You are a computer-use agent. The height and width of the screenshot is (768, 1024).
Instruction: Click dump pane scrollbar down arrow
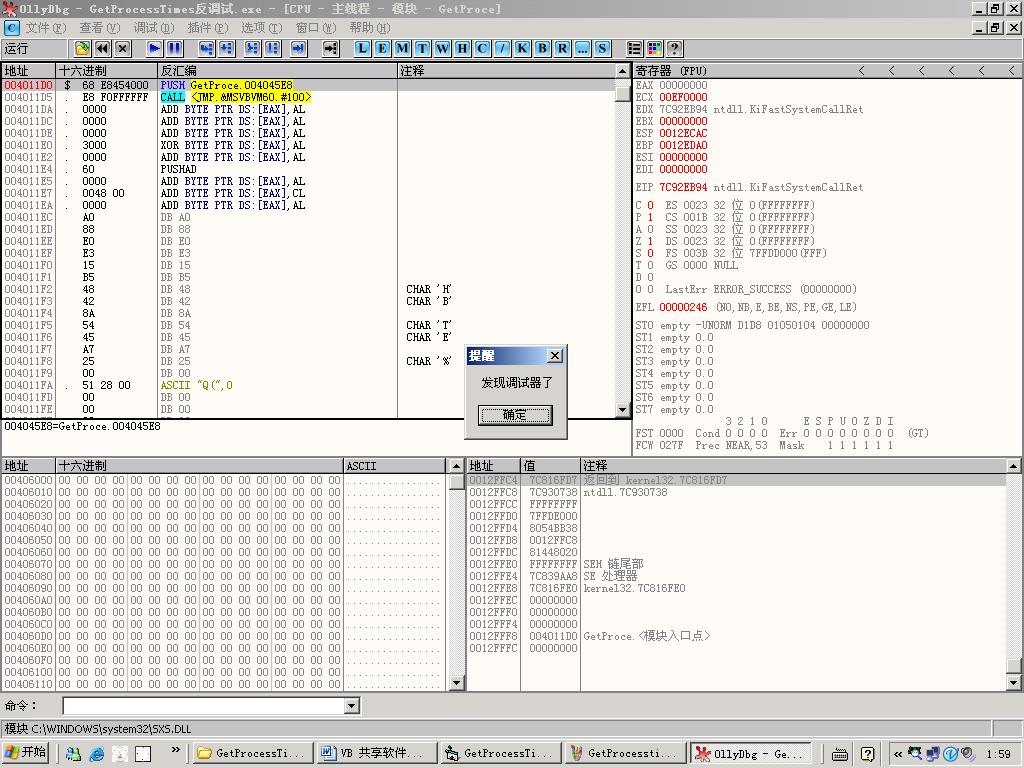click(x=456, y=683)
